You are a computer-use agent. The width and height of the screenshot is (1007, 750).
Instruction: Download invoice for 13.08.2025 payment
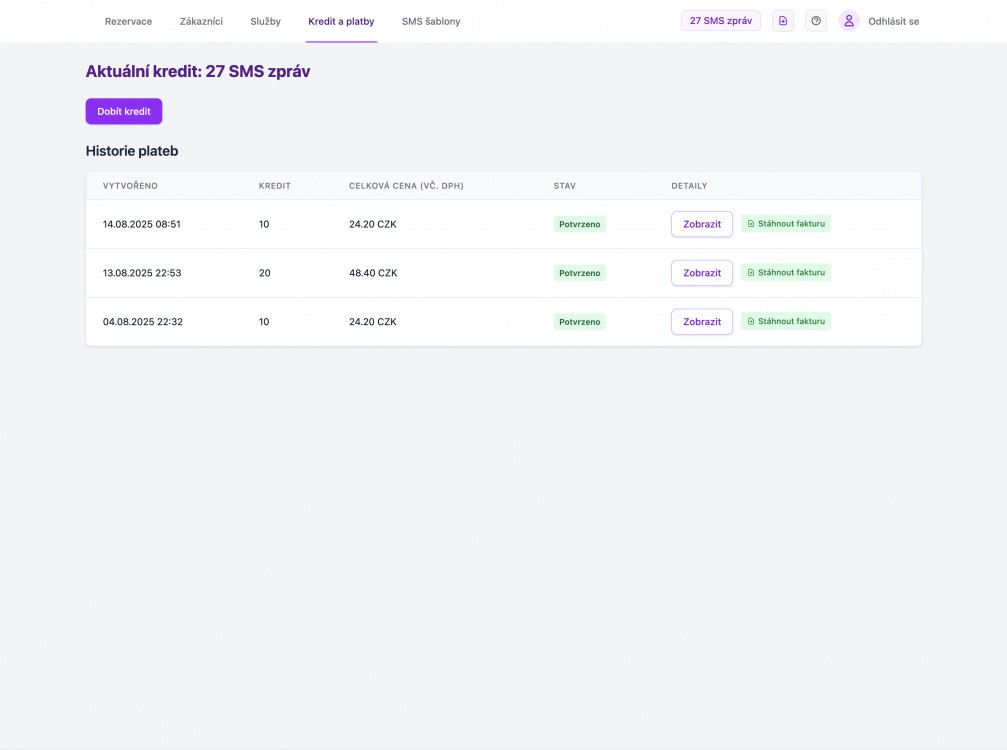pyautogui.click(x=786, y=272)
